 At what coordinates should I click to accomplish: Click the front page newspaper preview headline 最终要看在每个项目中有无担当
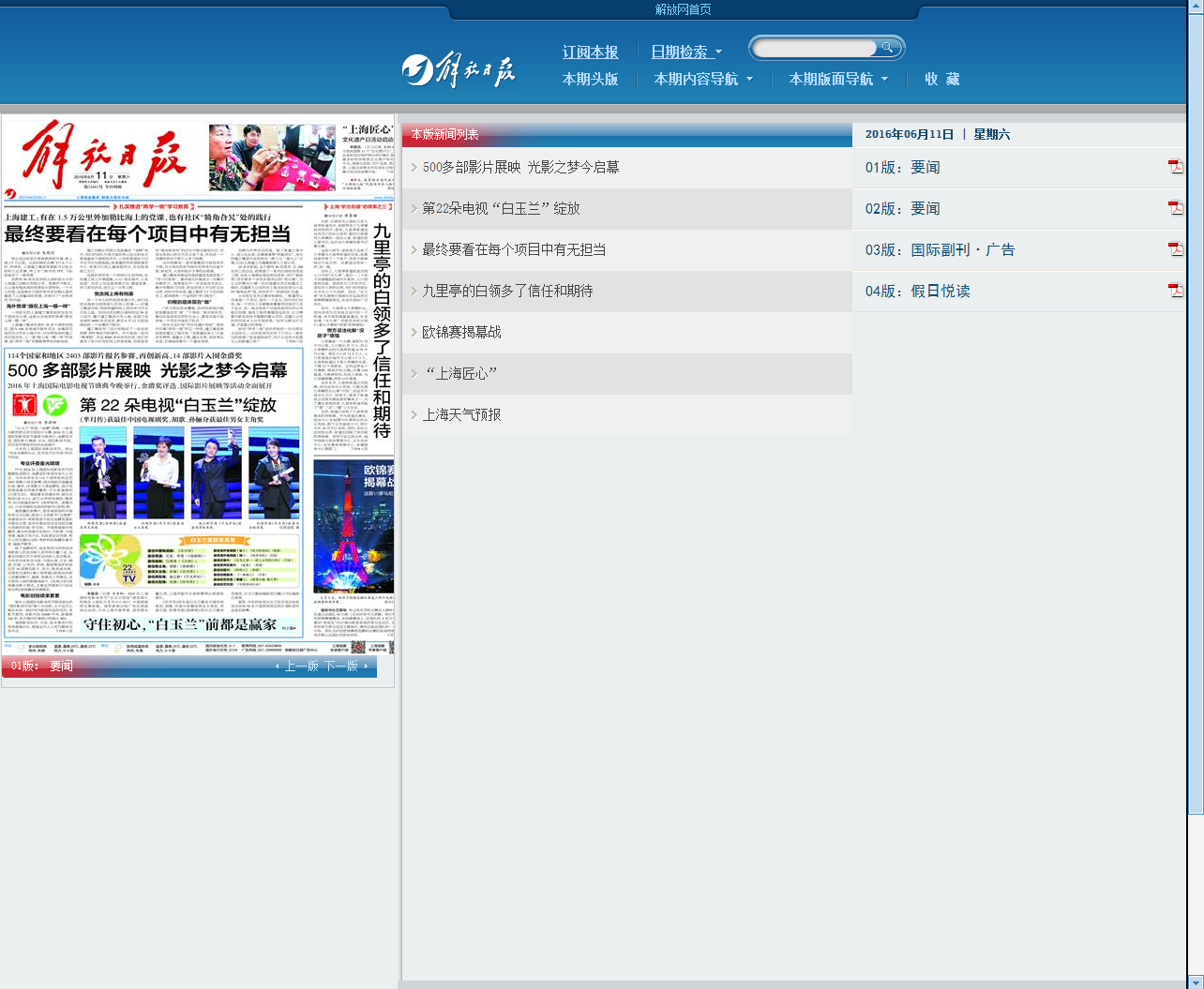[148, 234]
